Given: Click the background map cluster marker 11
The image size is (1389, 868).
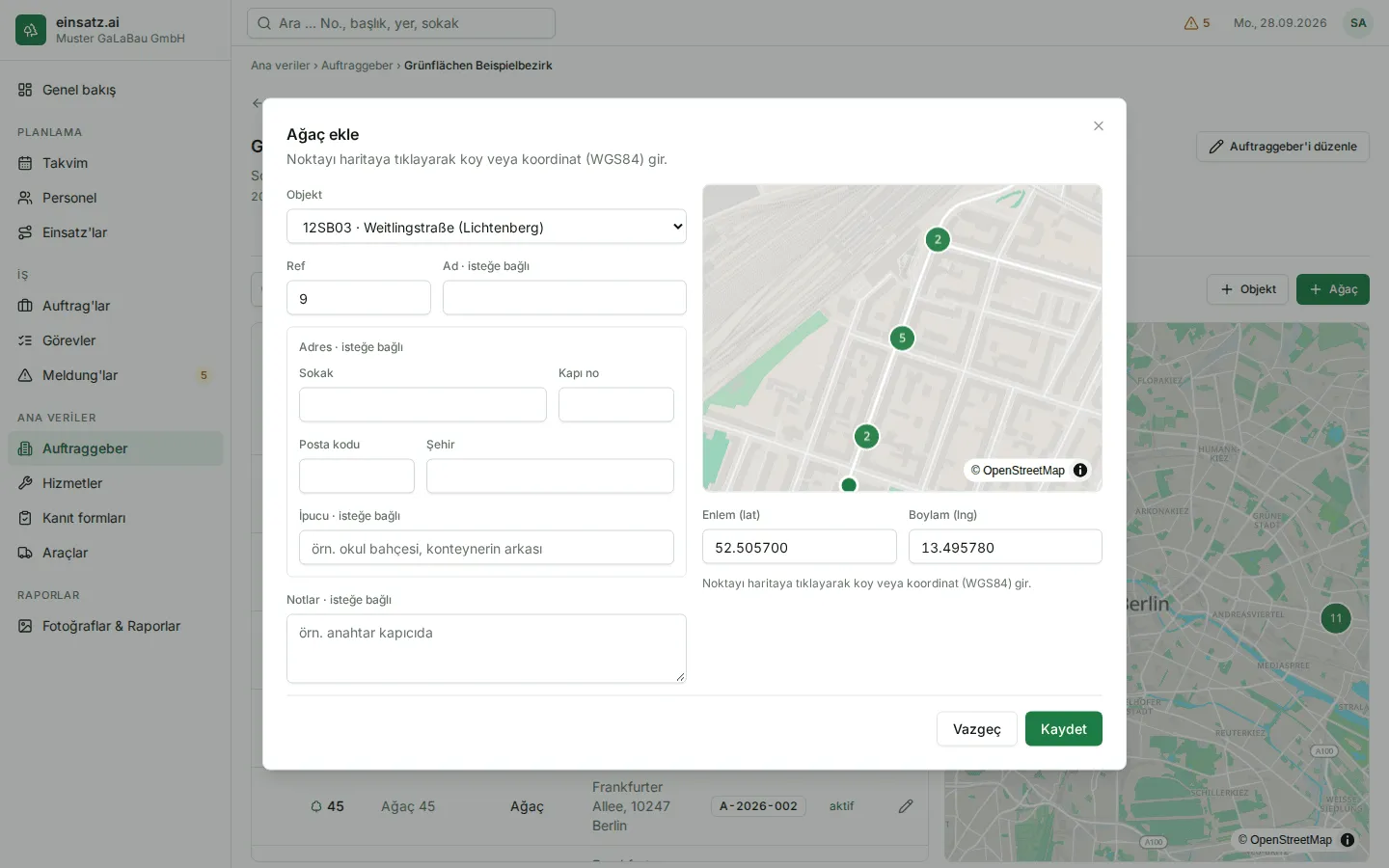Looking at the screenshot, I should click(1336, 618).
